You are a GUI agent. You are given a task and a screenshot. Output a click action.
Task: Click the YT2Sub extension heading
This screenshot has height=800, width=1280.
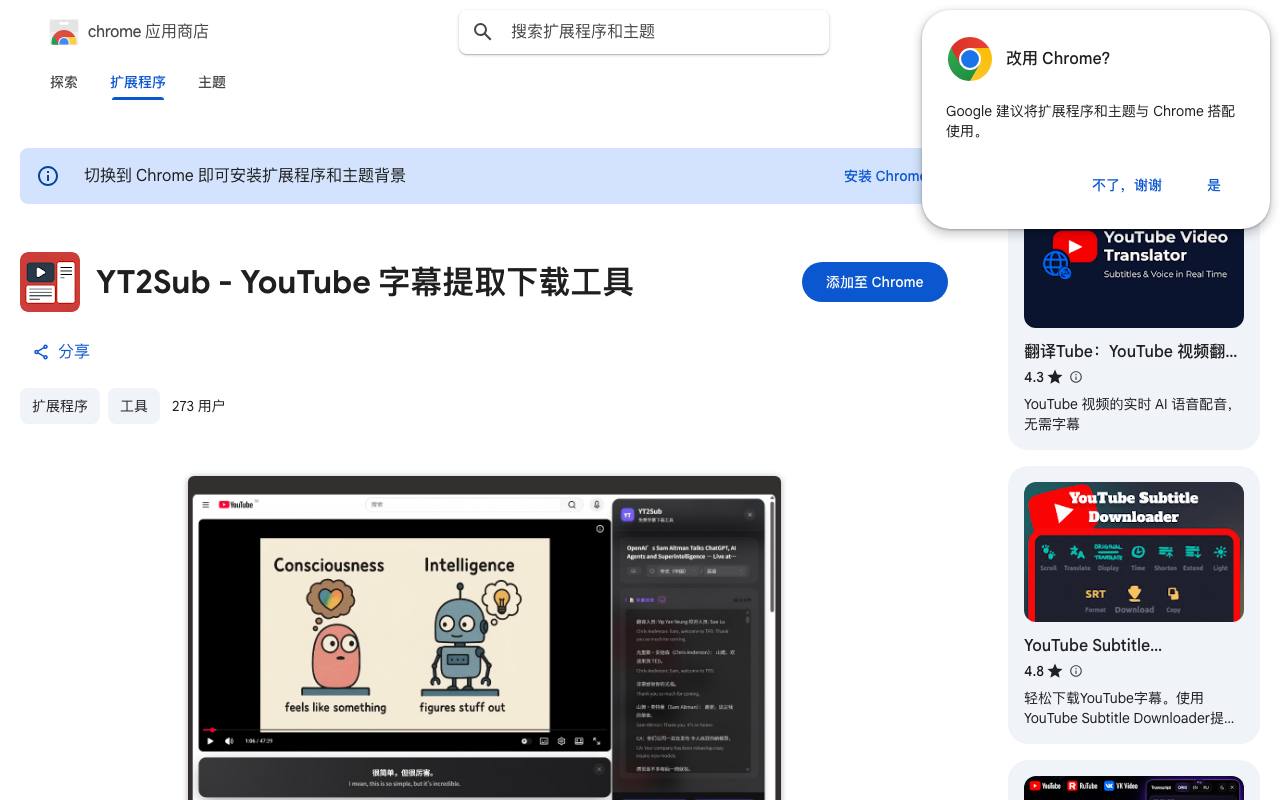pos(365,282)
